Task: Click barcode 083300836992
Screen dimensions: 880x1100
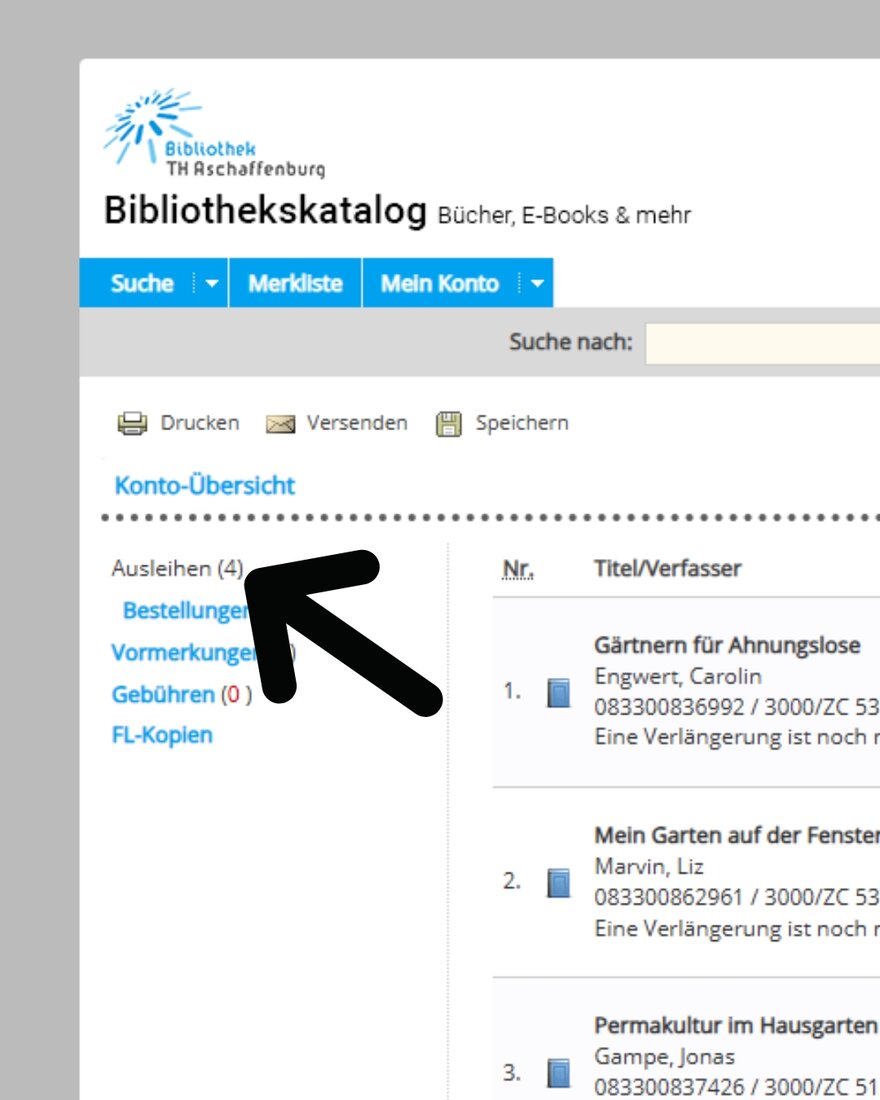Action: [x=669, y=706]
